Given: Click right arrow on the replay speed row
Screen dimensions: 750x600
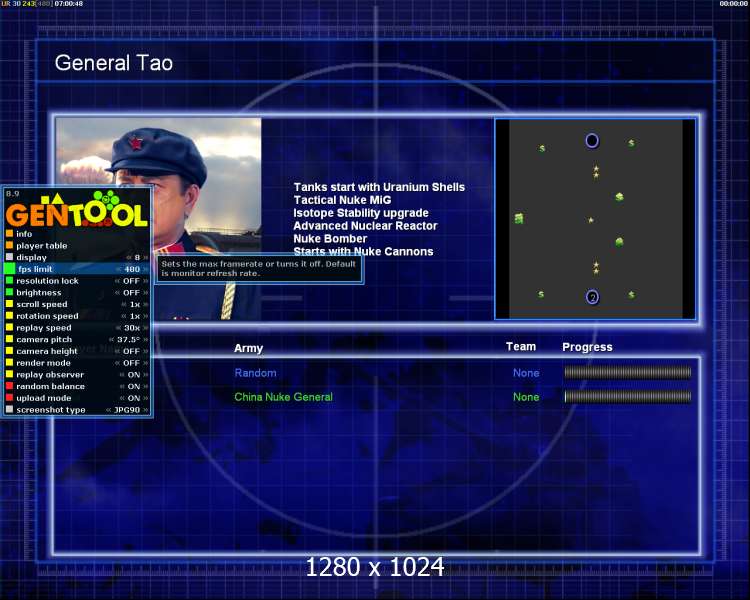Looking at the screenshot, I should pos(145,328).
